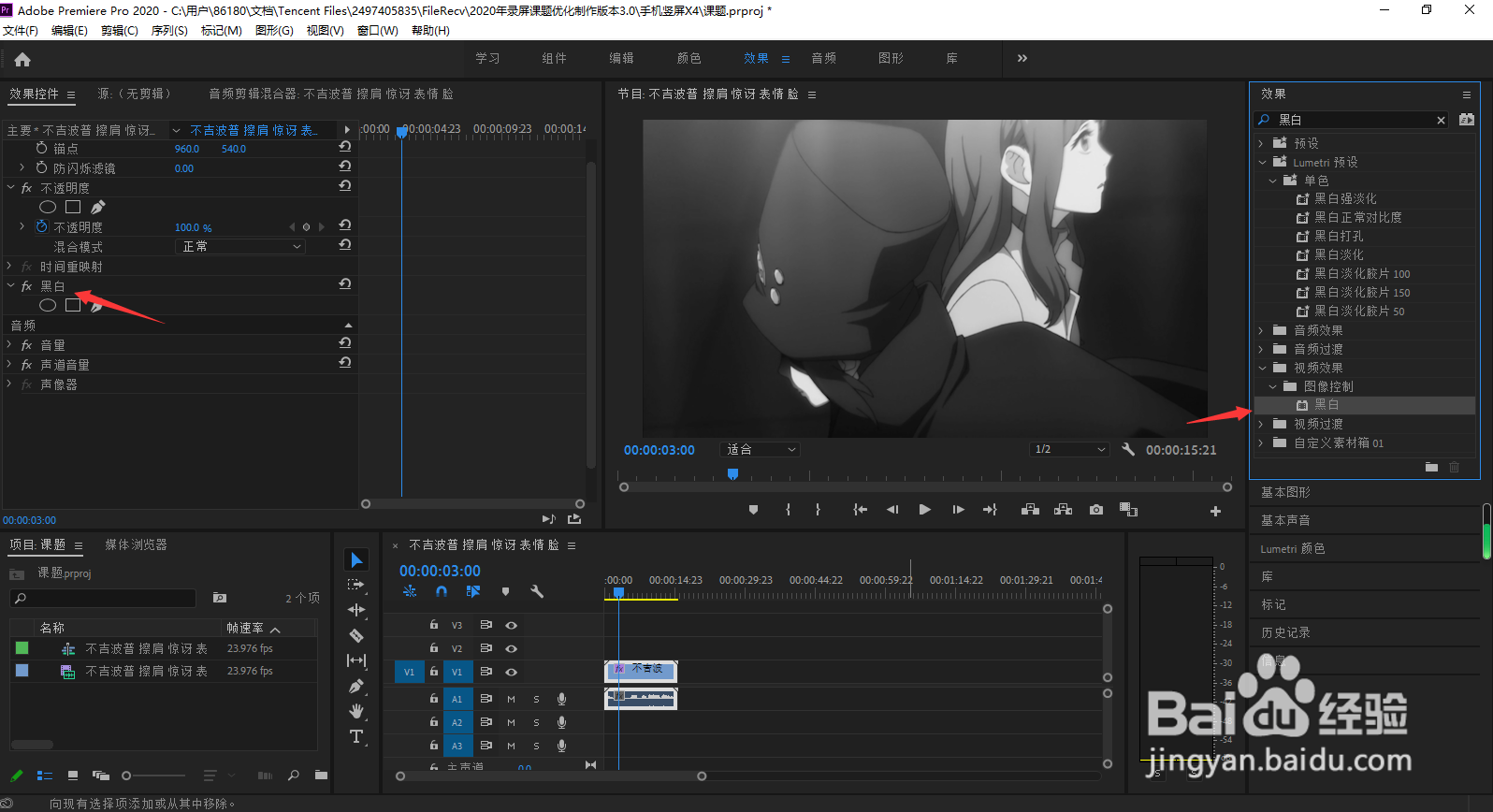
Task: Switch to 媒体浏览器 tab
Action: coord(137,544)
